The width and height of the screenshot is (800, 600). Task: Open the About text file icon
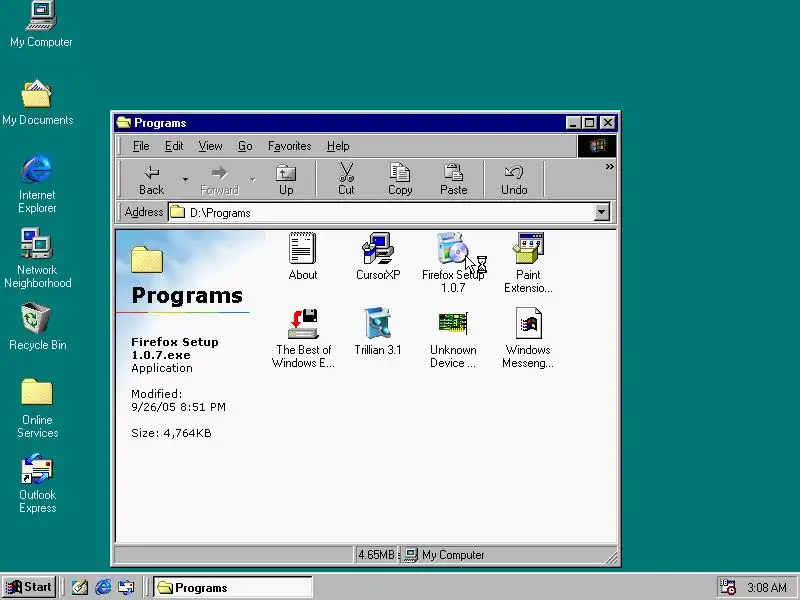(303, 249)
